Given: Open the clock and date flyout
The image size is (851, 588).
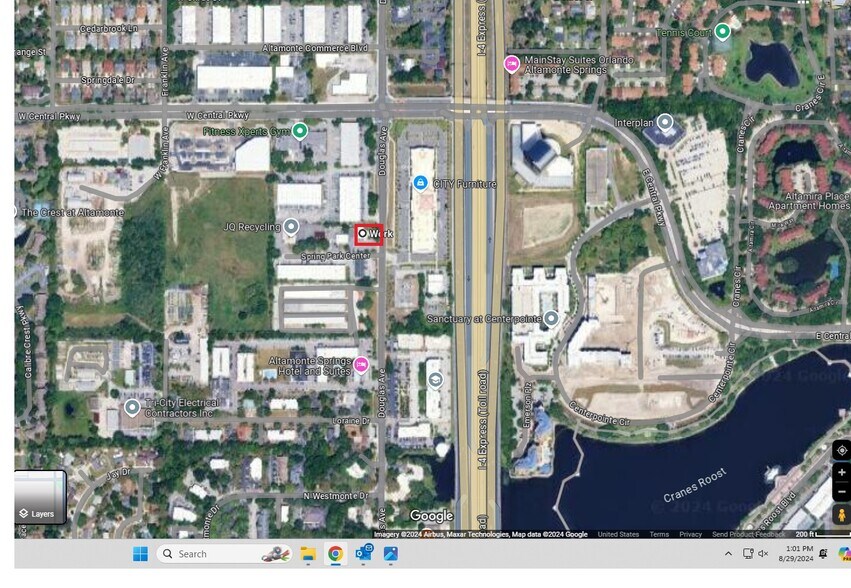Looking at the screenshot, I should click(x=796, y=554).
